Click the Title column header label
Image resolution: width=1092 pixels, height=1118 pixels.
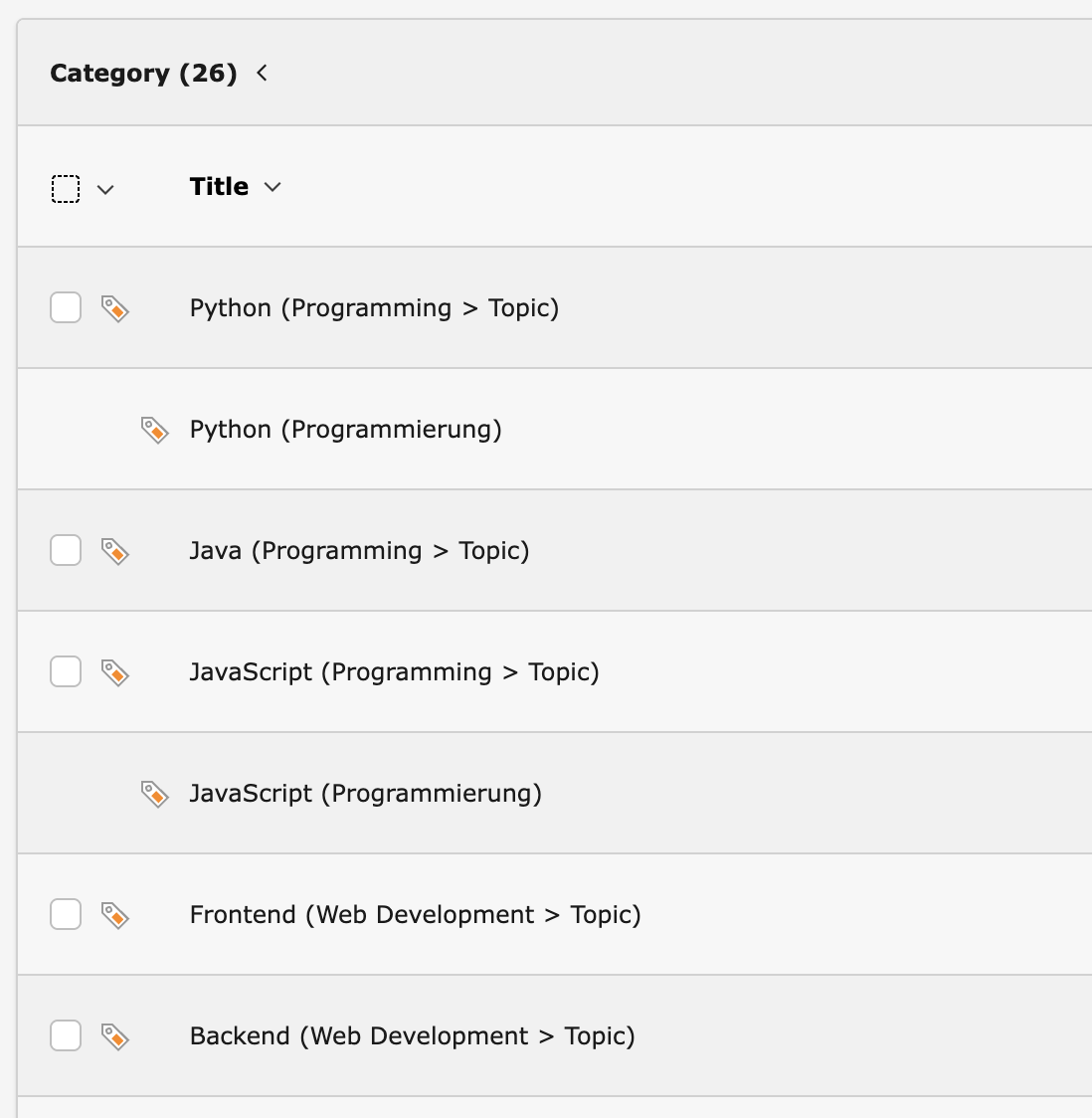tap(219, 187)
